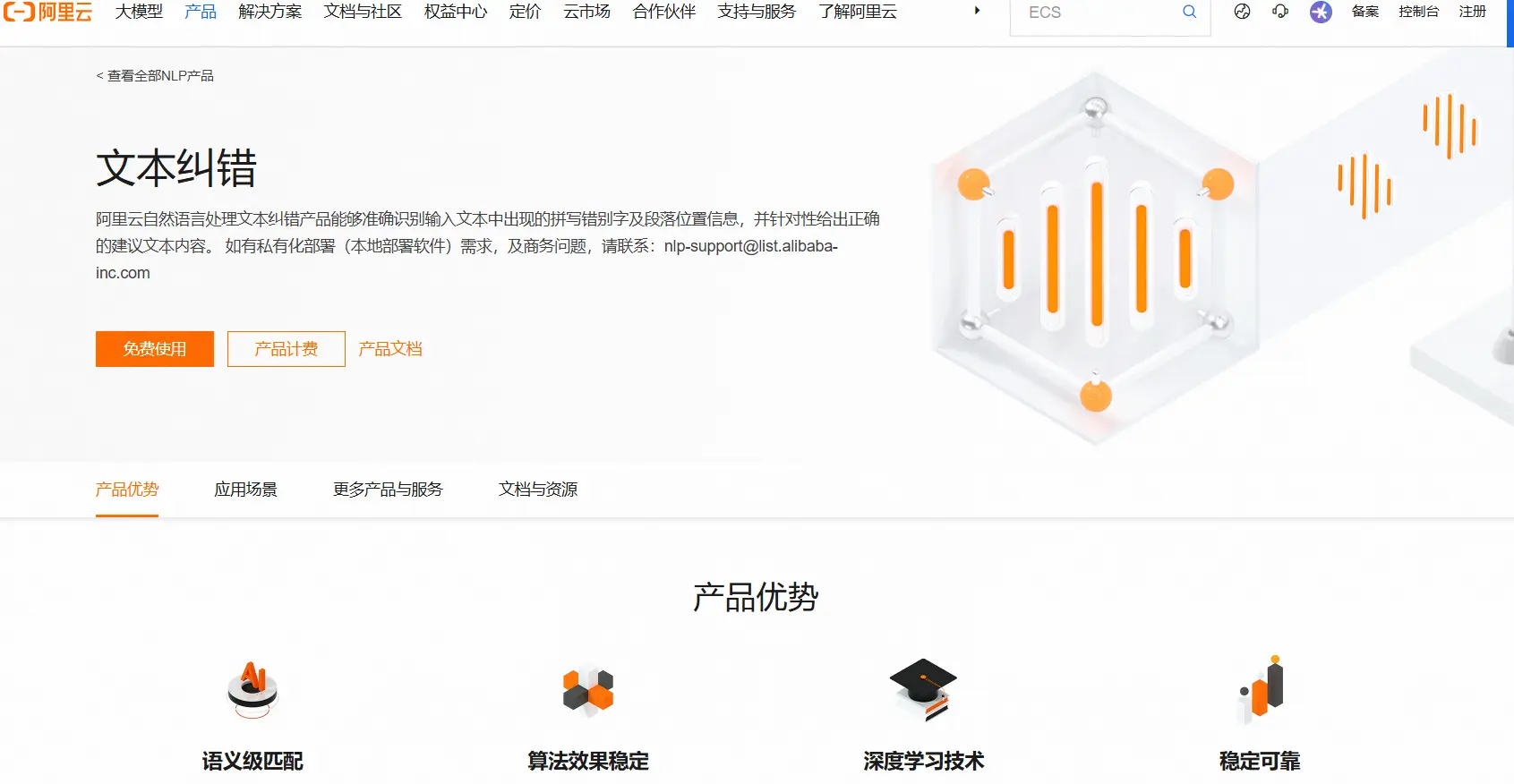Viewport: 1514px width, 784px height.
Task: Open the 合作伙伴 menu
Action: [x=664, y=12]
